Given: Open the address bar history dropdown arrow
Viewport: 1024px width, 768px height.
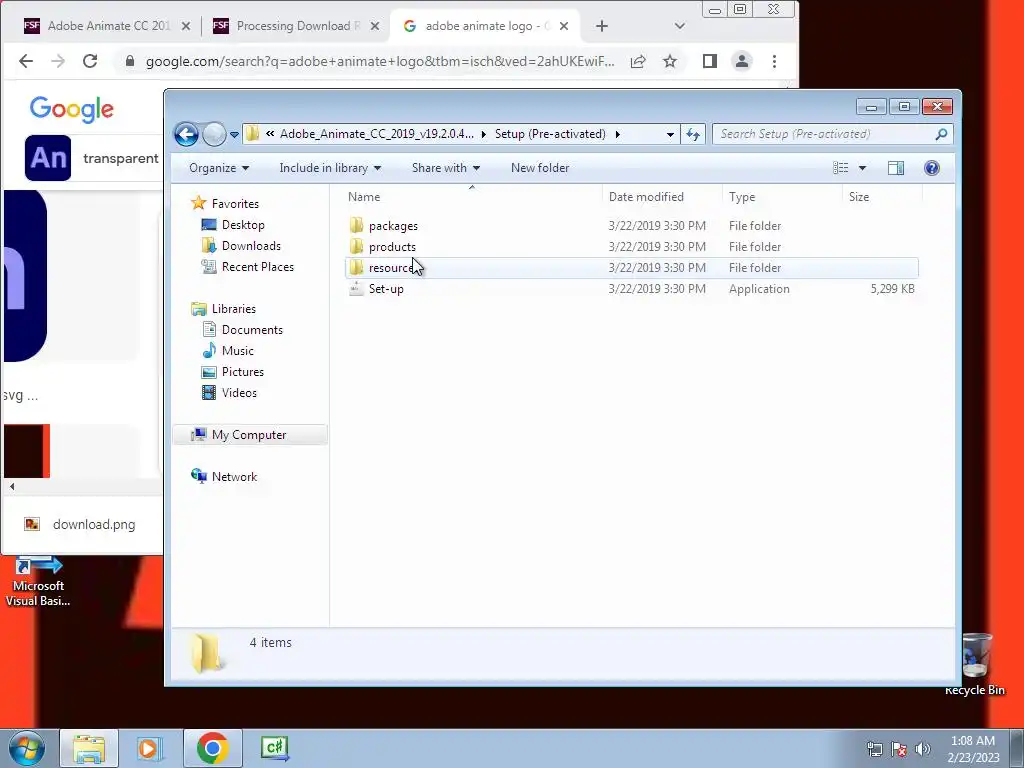Looking at the screenshot, I should (x=670, y=135).
